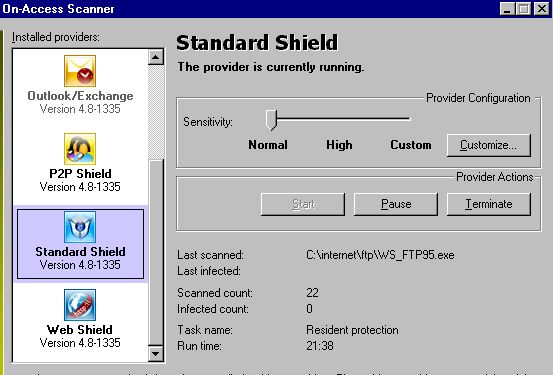Click the P2P Shield provider name
The width and height of the screenshot is (553, 375).
(80, 174)
